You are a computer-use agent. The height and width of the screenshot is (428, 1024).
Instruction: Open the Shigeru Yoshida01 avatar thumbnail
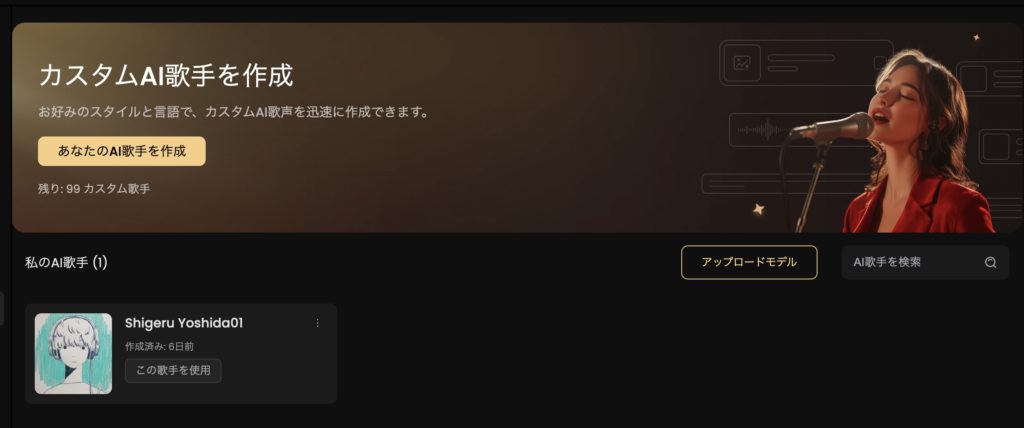73,354
